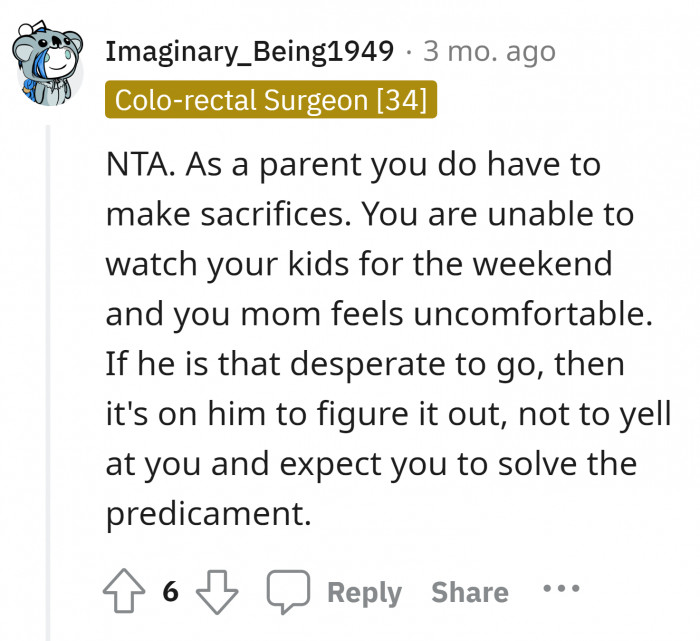This screenshot has width=700, height=641.
Task: Open Imaginary_Being1949's user profile
Action: tap(249, 51)
